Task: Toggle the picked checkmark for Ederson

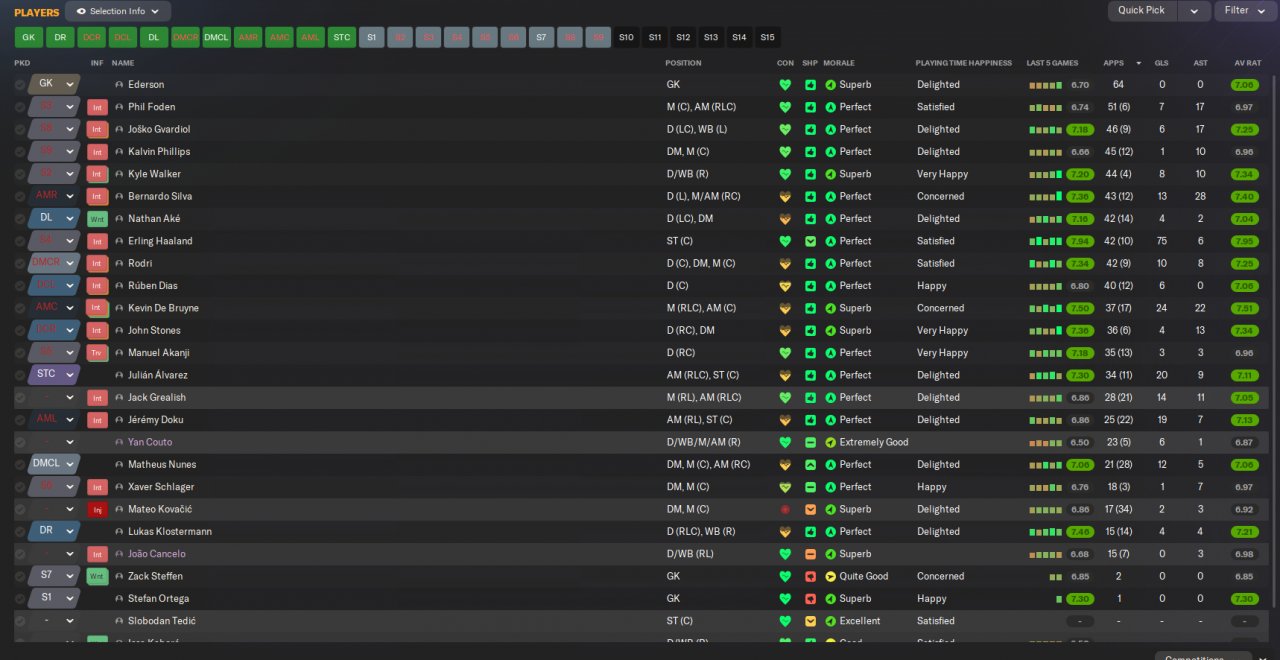Action: tap(20, 85)
